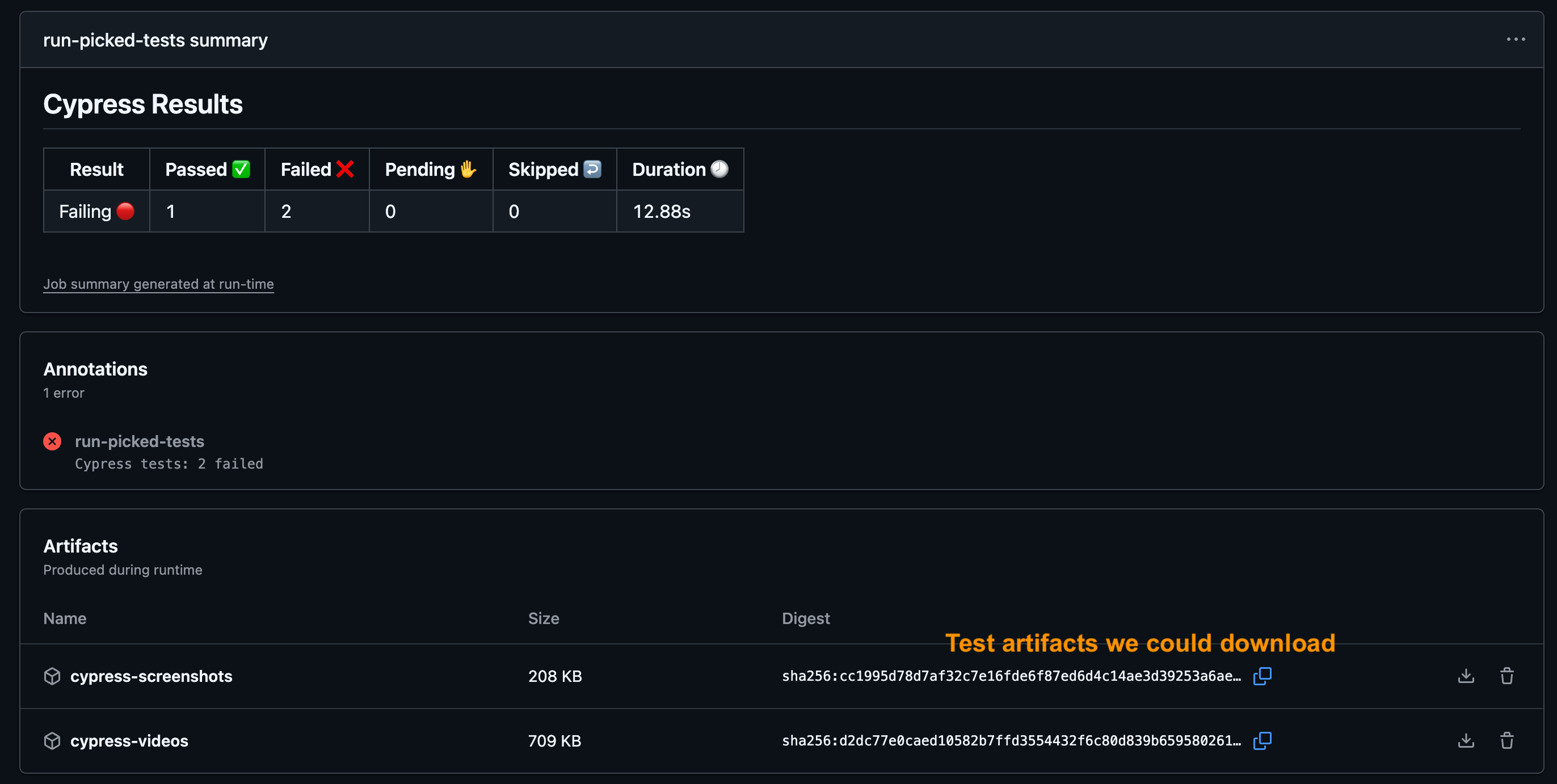The height and width of the screenshot is (784, 1557).
Task: Select the sha256:d2dc77e0 digest text
Action: tap(1011, 740)
